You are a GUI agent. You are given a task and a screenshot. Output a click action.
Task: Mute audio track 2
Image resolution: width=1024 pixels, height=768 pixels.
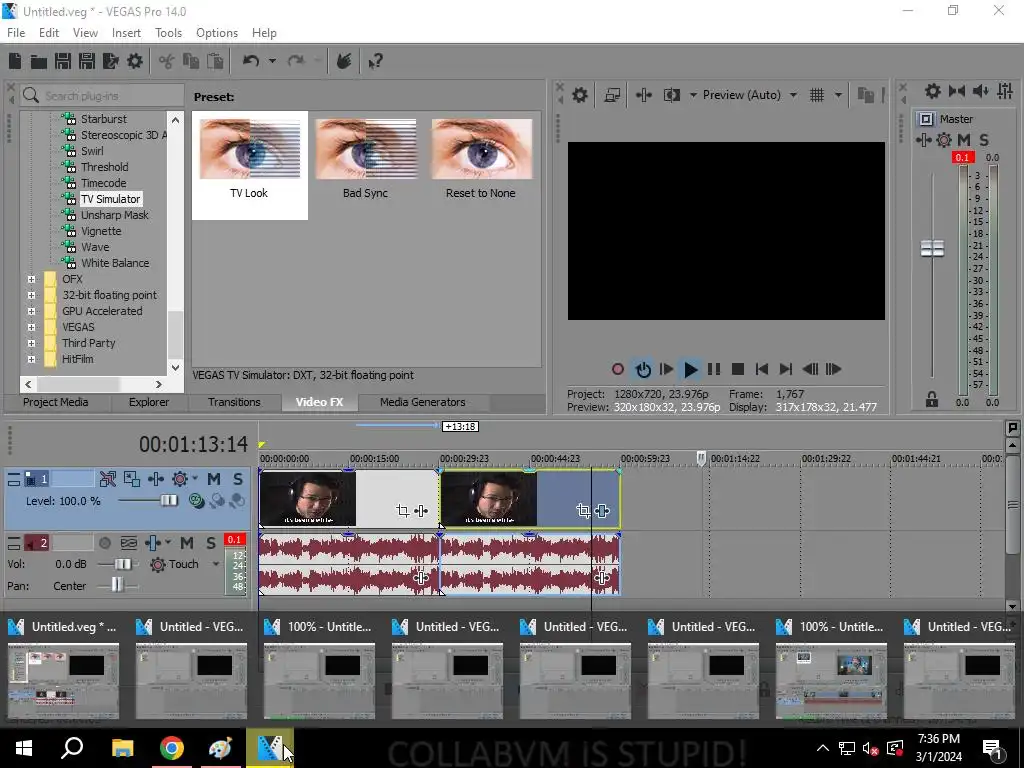pos(187,543)
